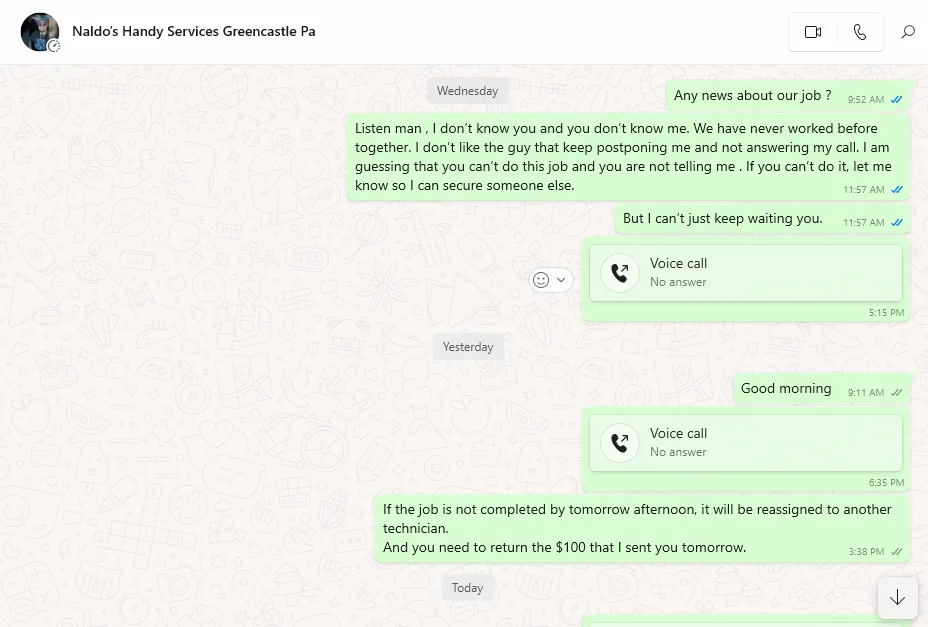Open the in-chat search magnifier
The width and height of the screenshot is (928, 627).
point(907,31)
